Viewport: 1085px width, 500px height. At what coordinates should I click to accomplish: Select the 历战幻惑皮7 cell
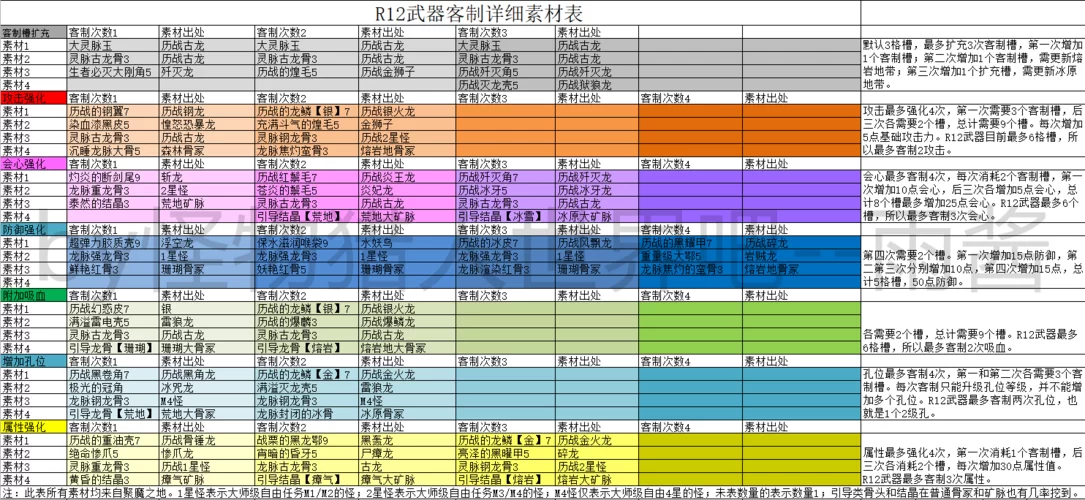(113, 308)
